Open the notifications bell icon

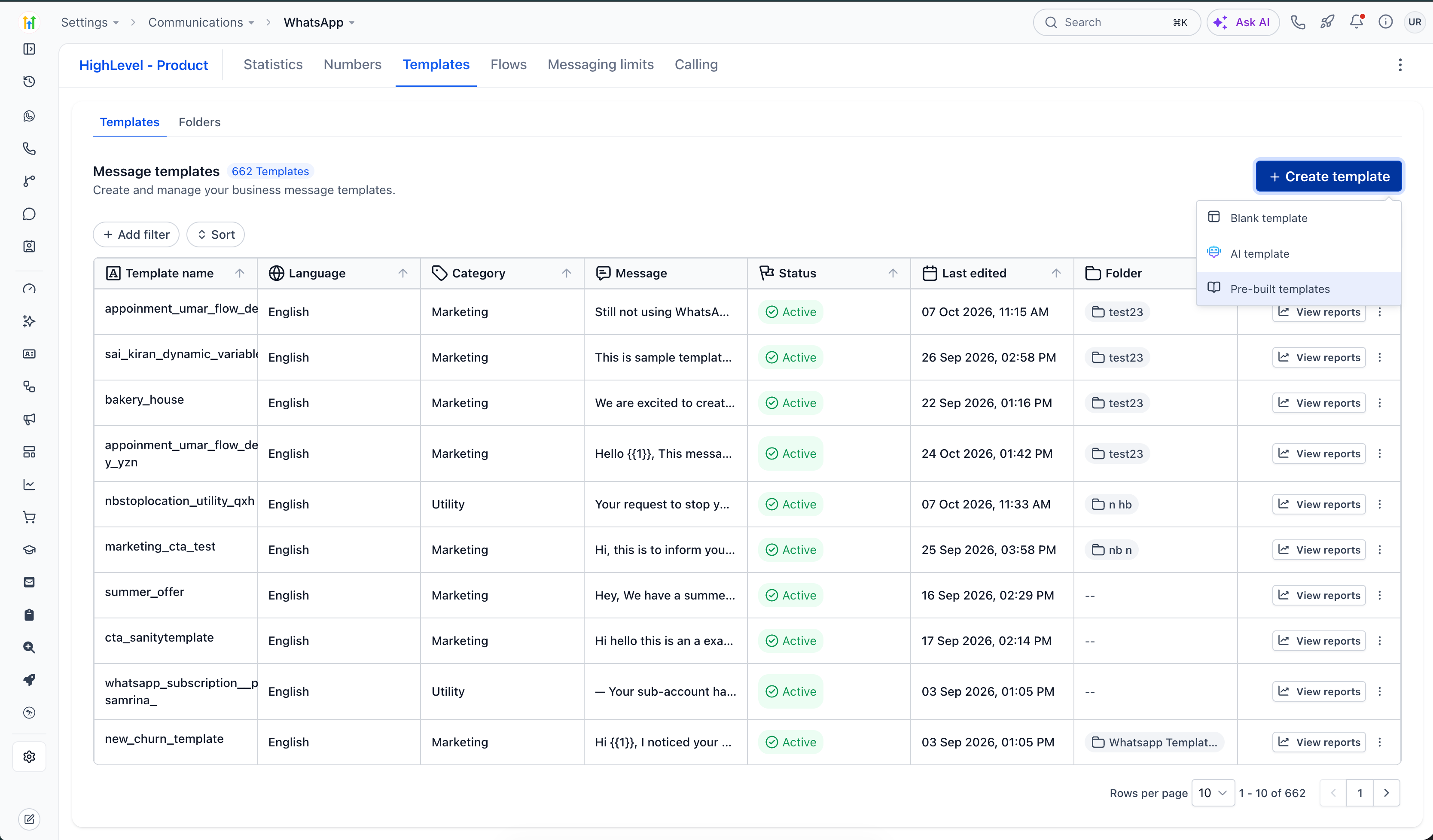click(x=1356, y=22)
